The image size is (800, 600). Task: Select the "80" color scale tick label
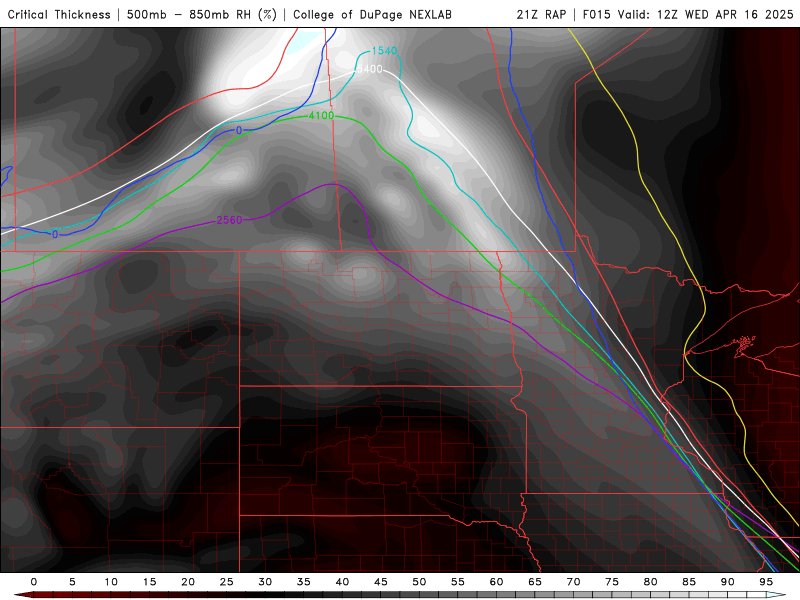click(x=651, y=582)
